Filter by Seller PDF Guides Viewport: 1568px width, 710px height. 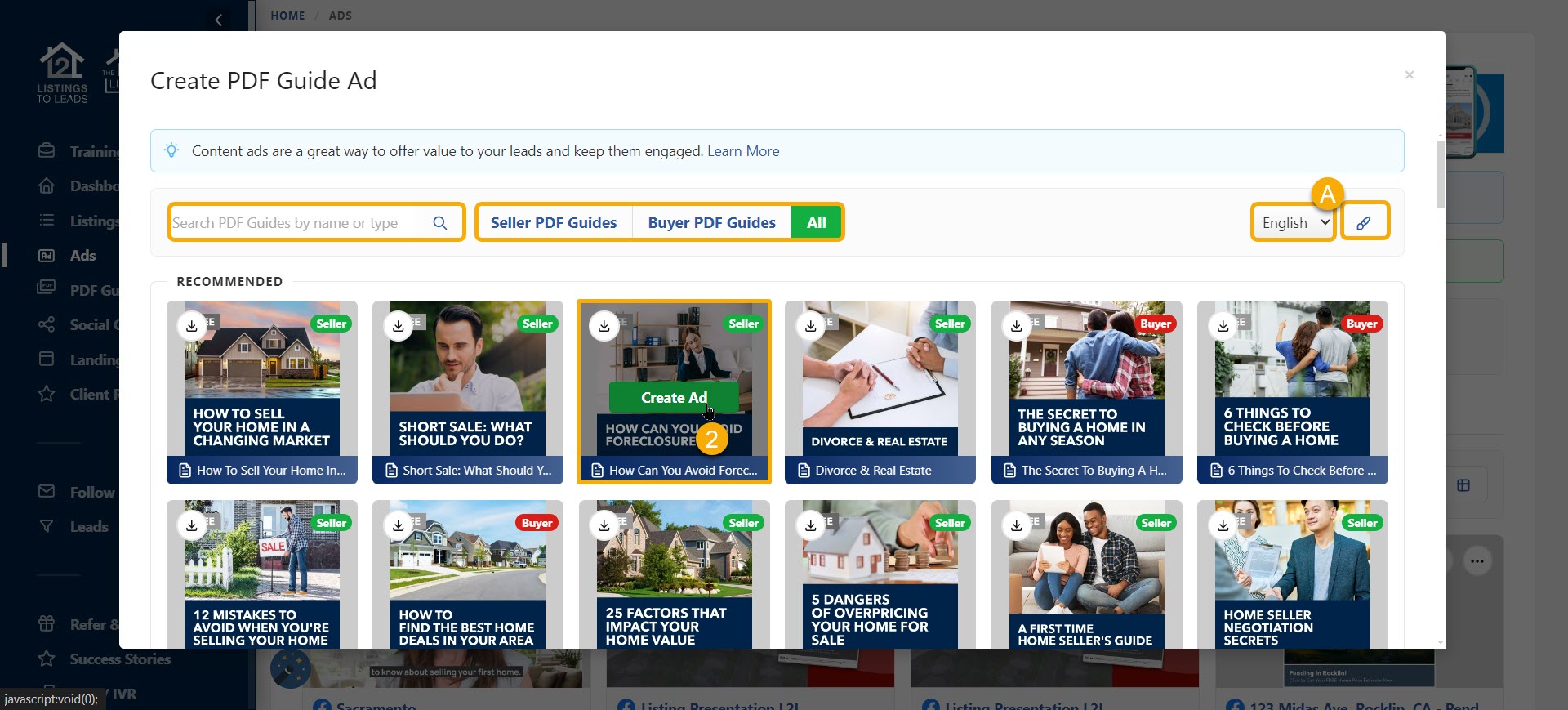coord(554,222)
